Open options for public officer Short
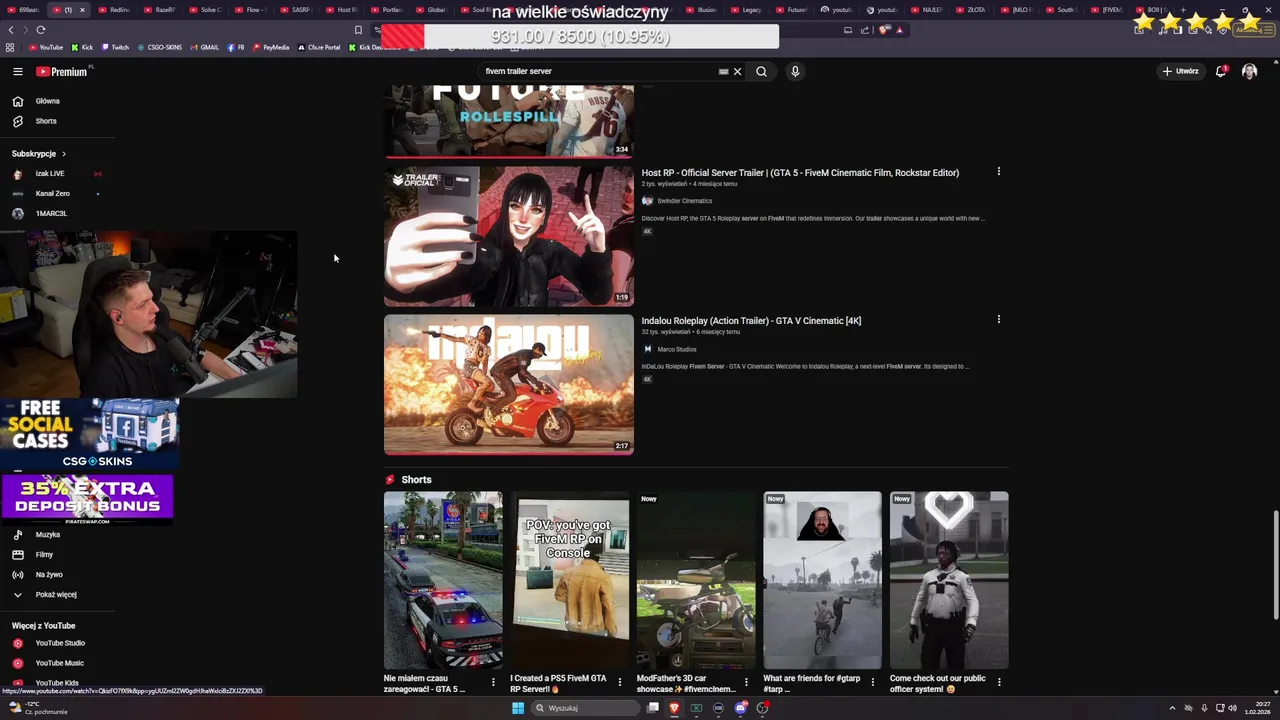This screenshot has height=720, width=1280. tap(998, 682)
